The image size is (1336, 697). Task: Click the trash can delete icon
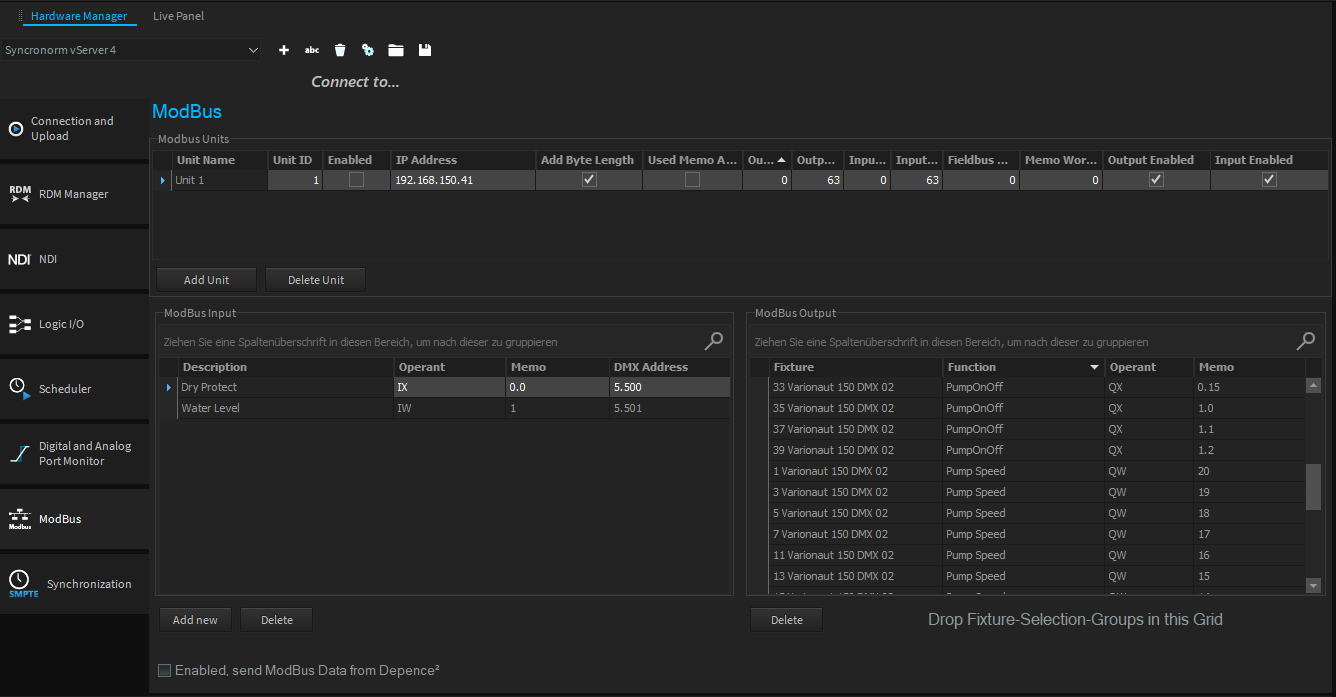click(x=340, y=50)
